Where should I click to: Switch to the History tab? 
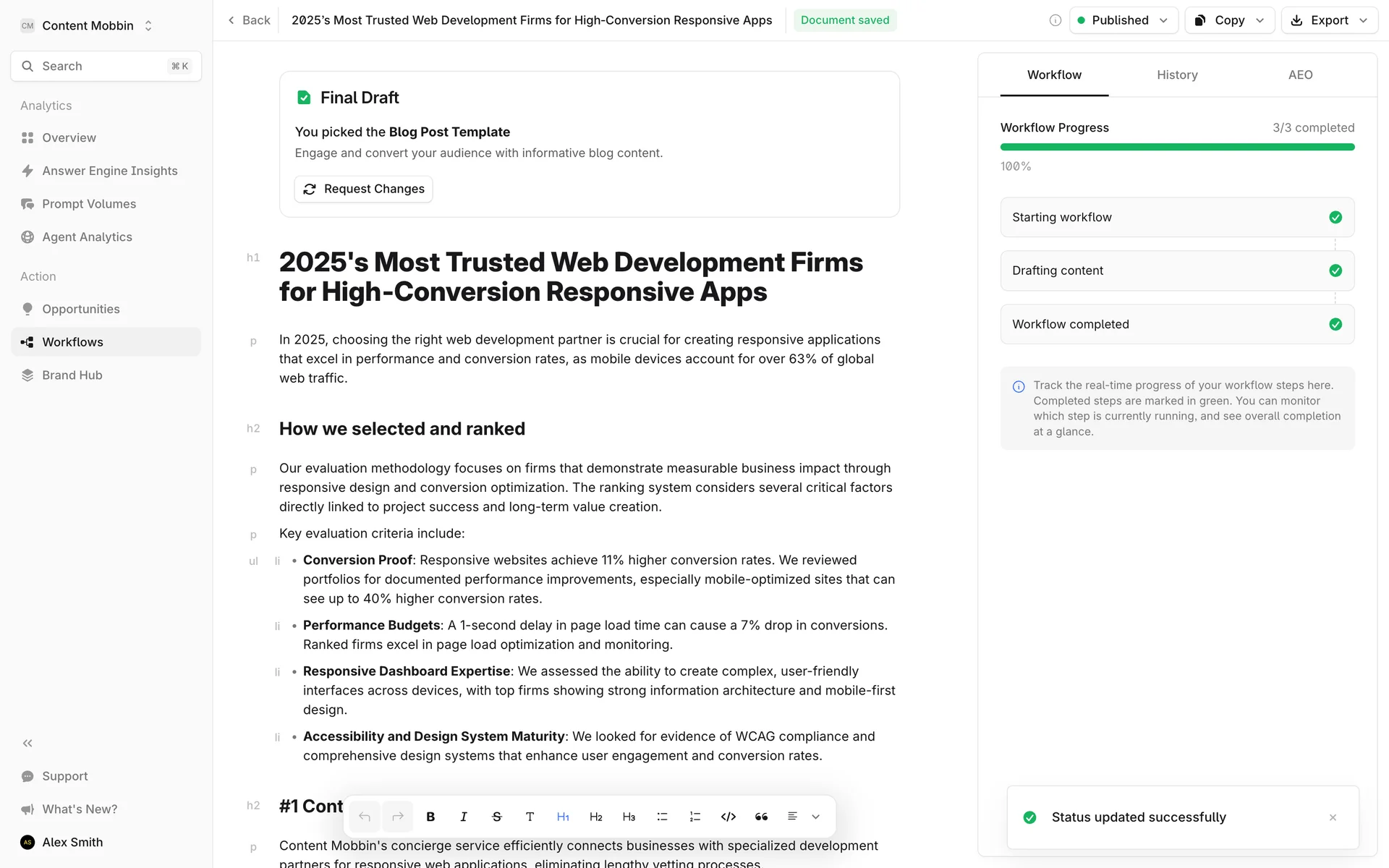pyautogui.click(x=1177, y=75)
